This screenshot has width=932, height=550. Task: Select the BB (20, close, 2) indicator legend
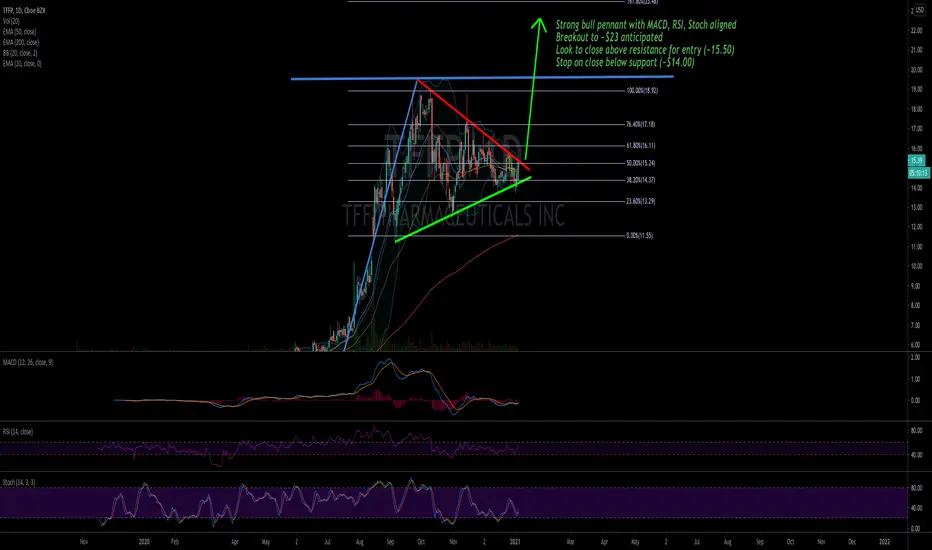coord(20,54)
